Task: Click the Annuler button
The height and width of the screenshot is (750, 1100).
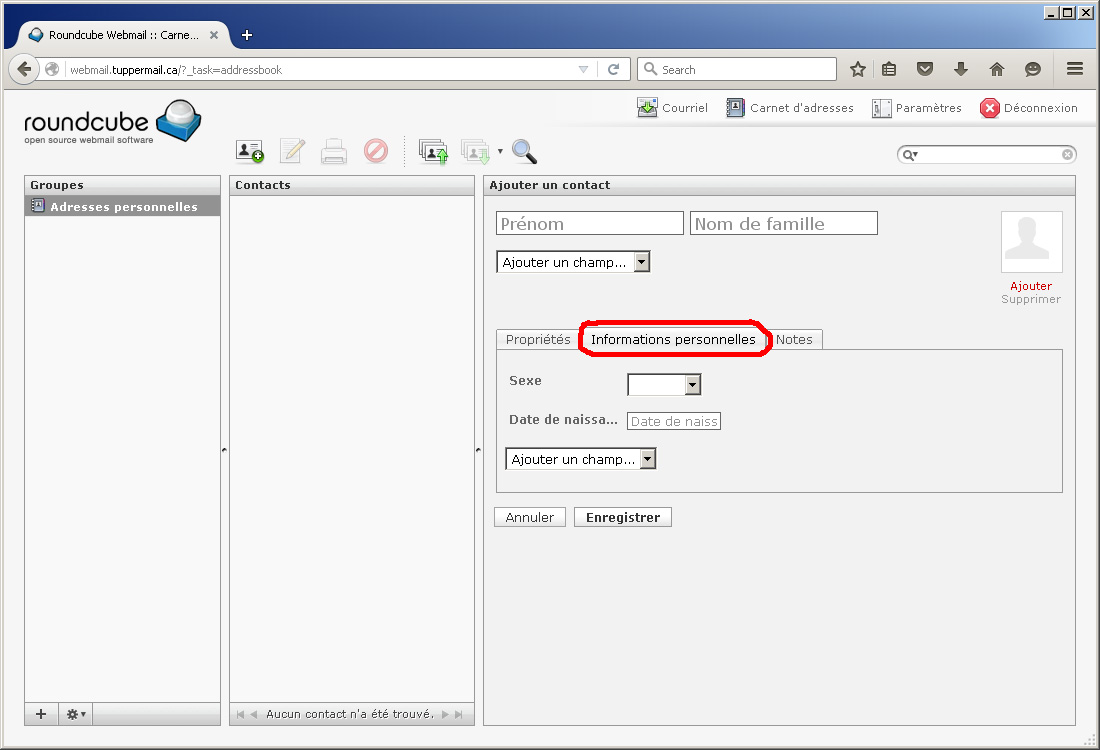Action: (x=530, y=517)
